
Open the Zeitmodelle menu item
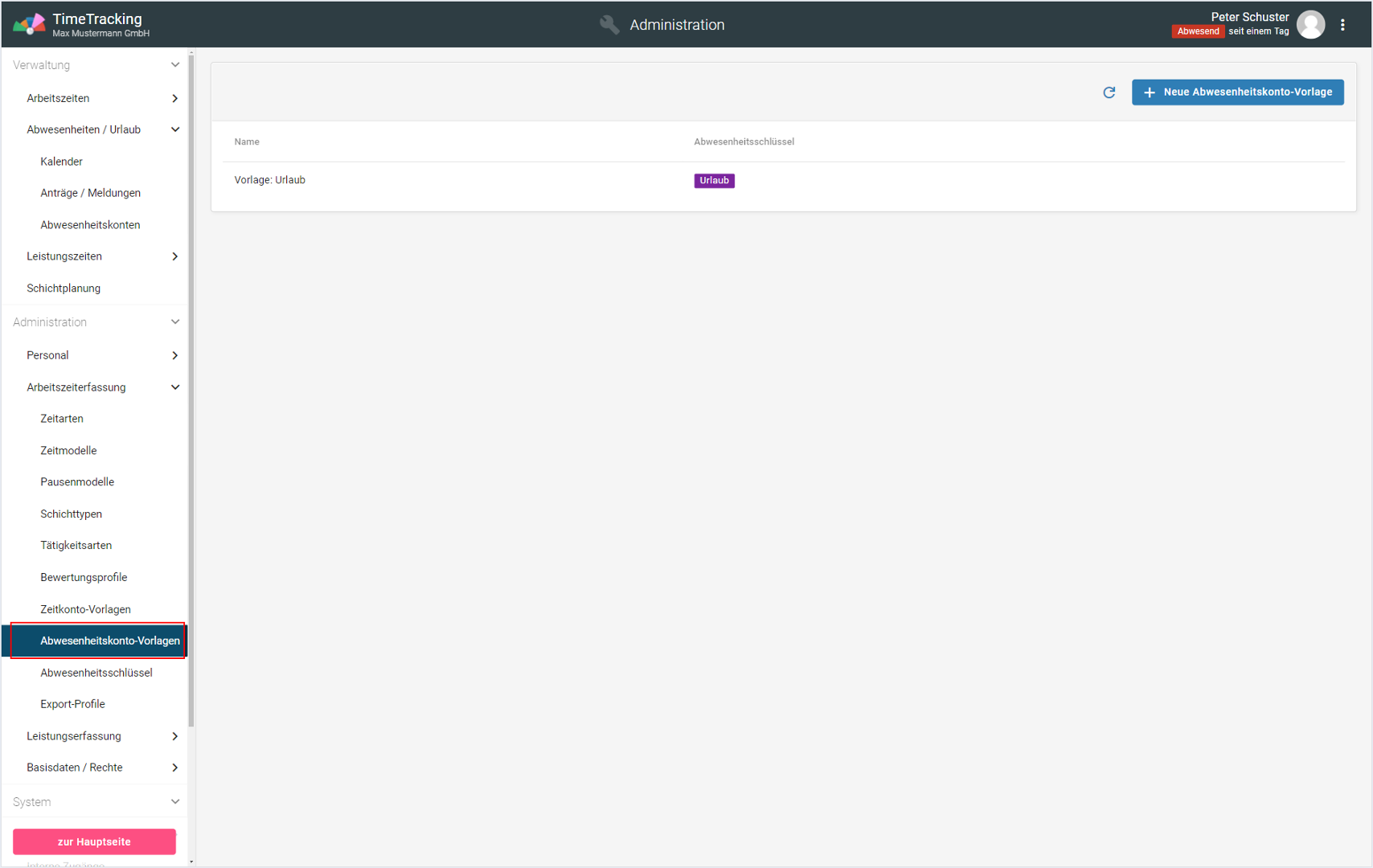[68, 451]
